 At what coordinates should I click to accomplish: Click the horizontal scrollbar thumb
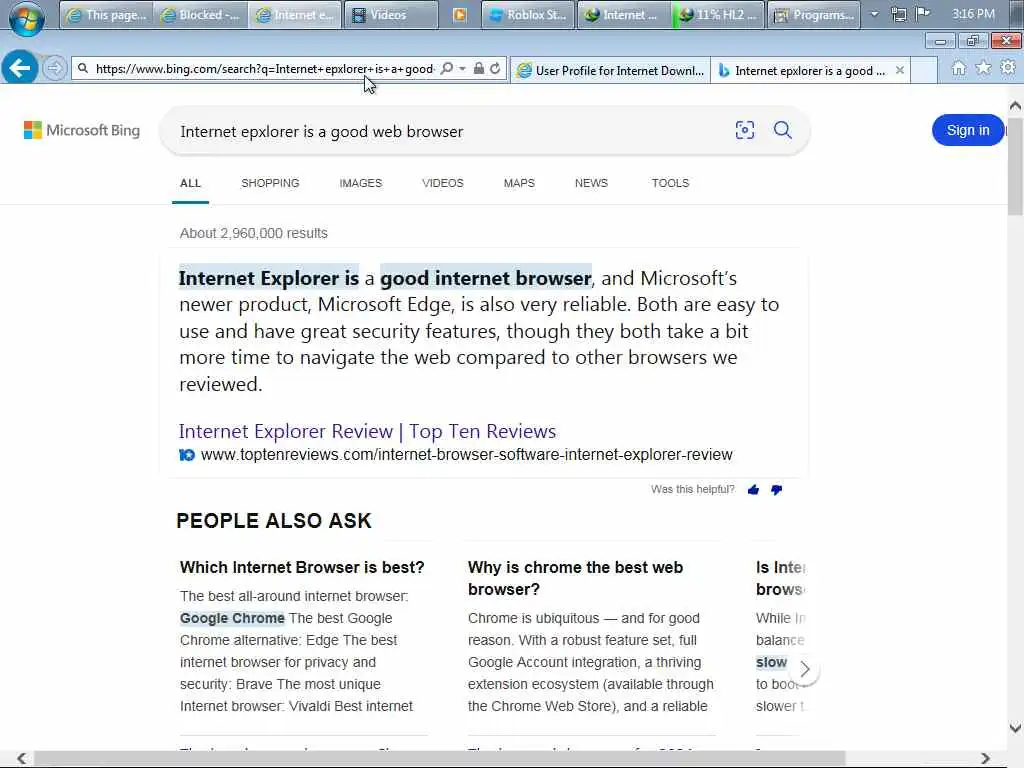(440, 758)
